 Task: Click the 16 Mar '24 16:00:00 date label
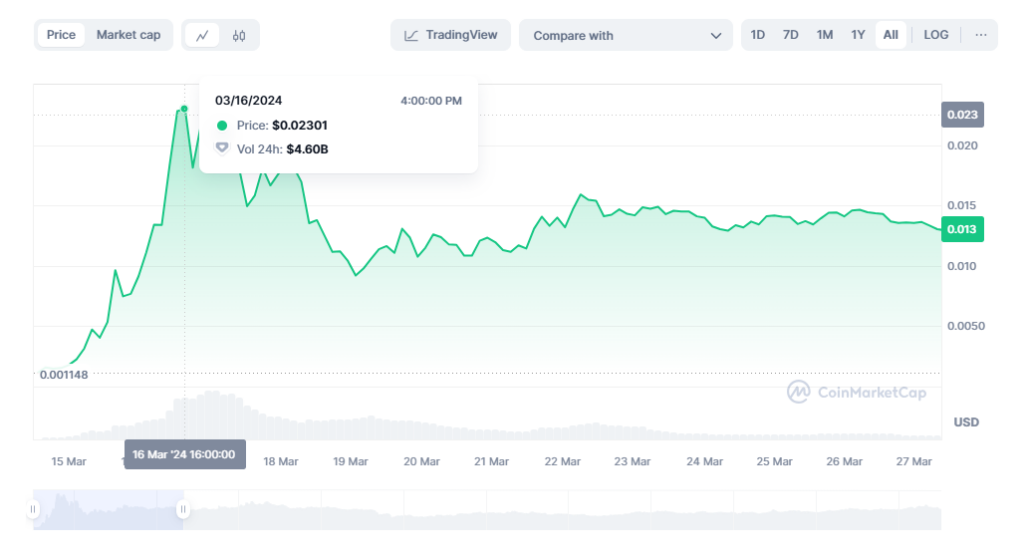[x=185, y=454]
